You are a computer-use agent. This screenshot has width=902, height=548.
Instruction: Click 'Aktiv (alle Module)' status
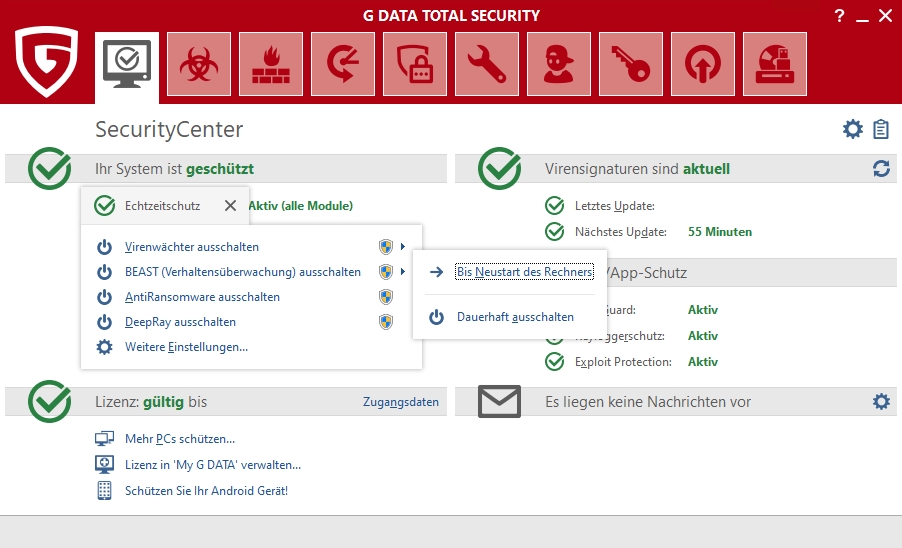[x=301, y=205]
